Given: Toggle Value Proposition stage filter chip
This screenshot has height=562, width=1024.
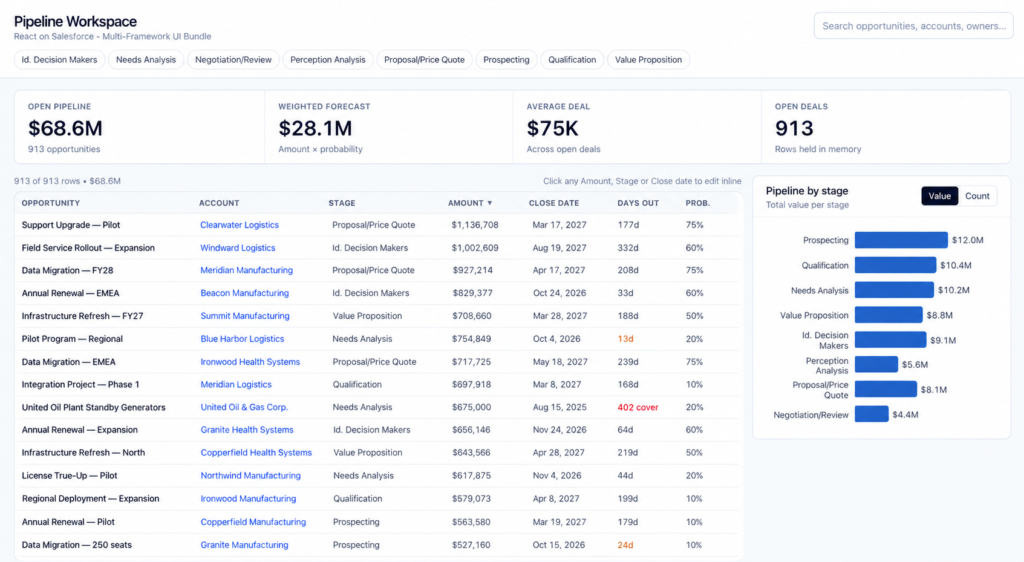Looking at the screenshot, I should [648, 59].
